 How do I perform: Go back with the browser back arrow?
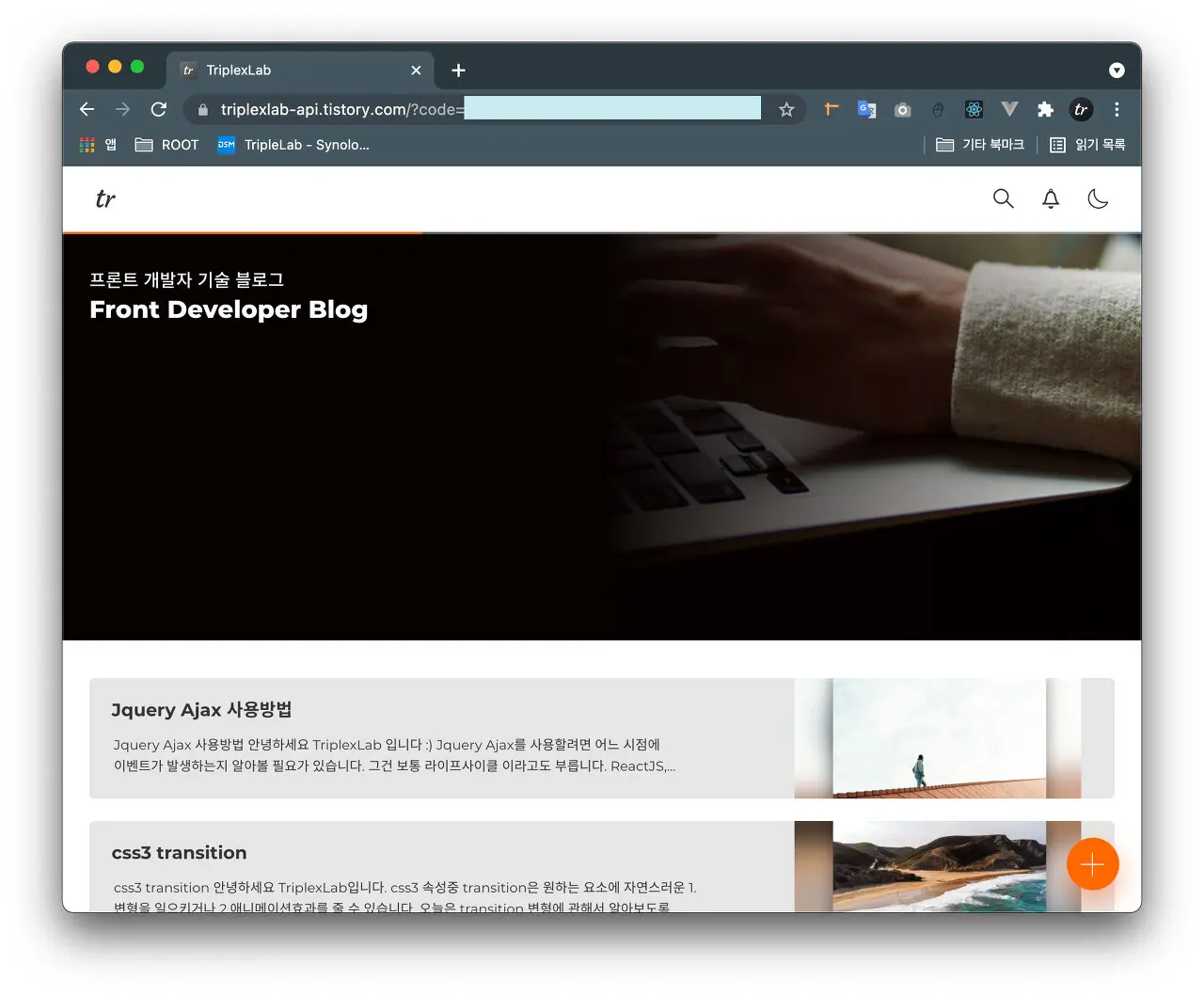[87, 109]
